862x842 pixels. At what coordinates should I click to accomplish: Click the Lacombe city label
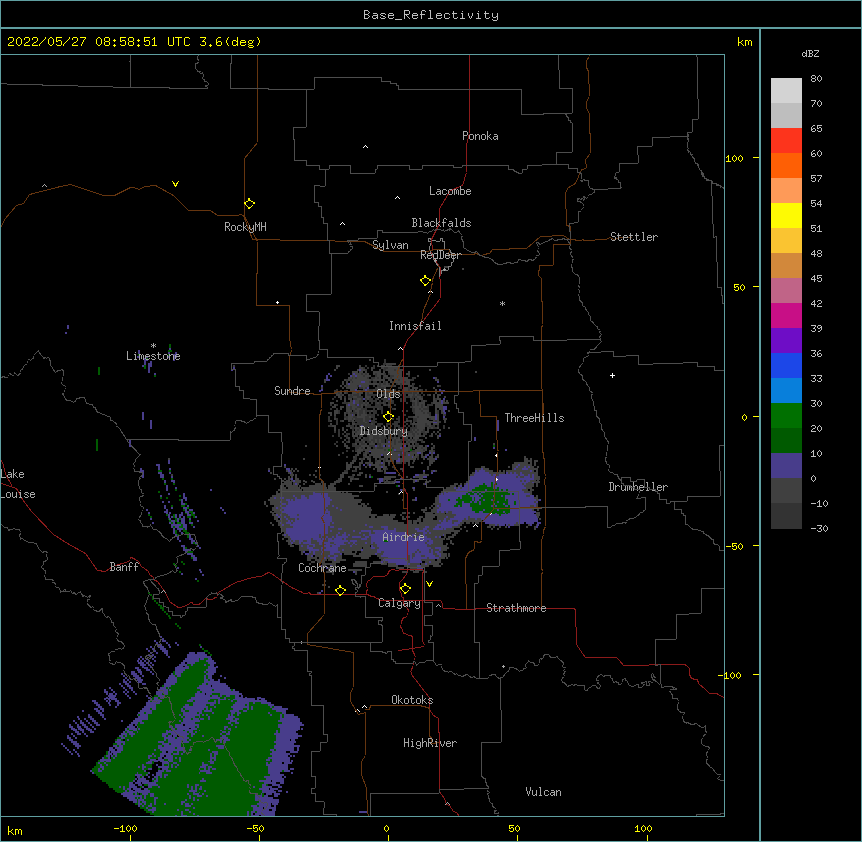450,191
